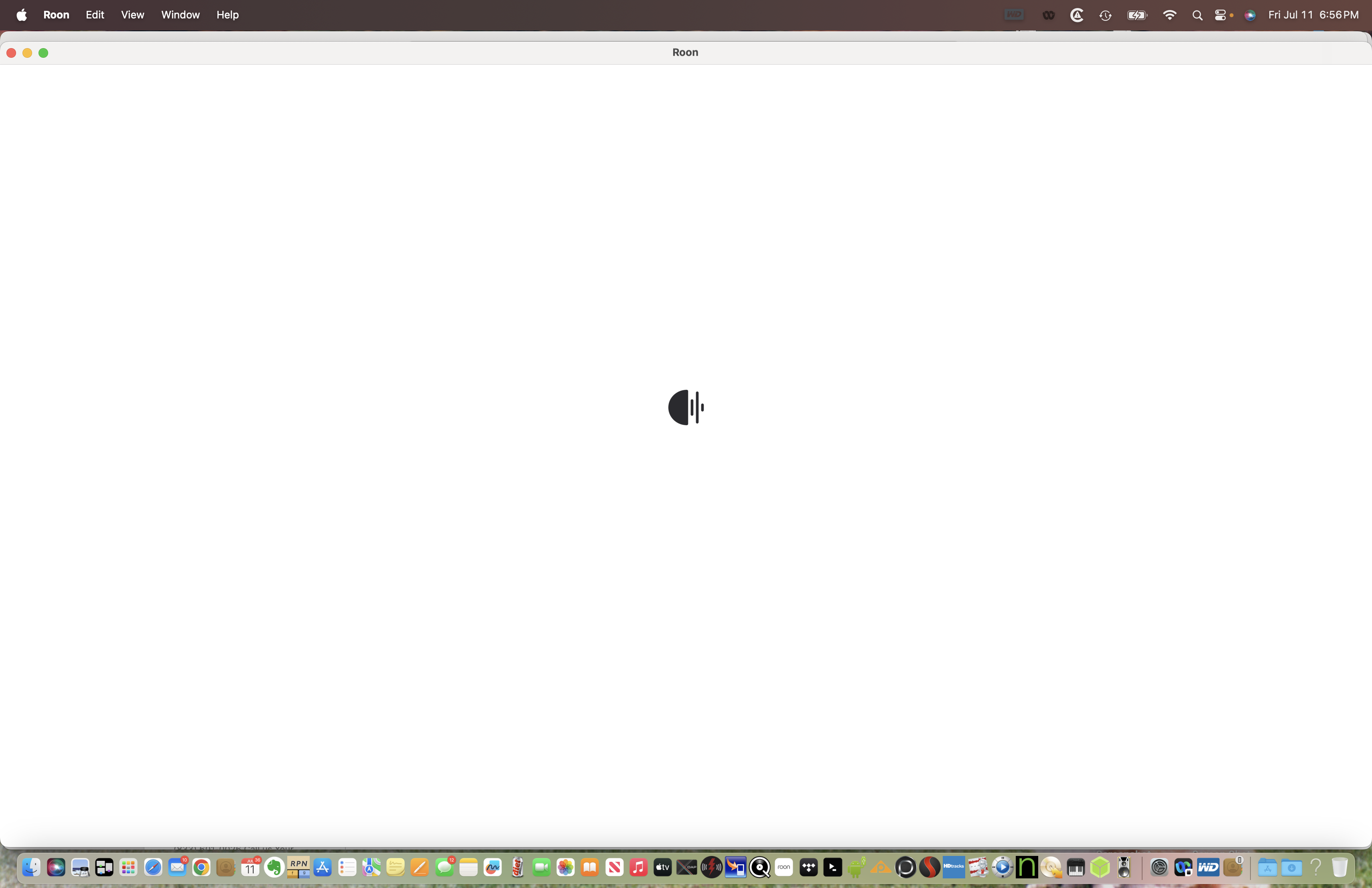This screenshot has width=1372, height=888.
Task: Open the Android File Transfer dock icon
Action: click(856, 867)
